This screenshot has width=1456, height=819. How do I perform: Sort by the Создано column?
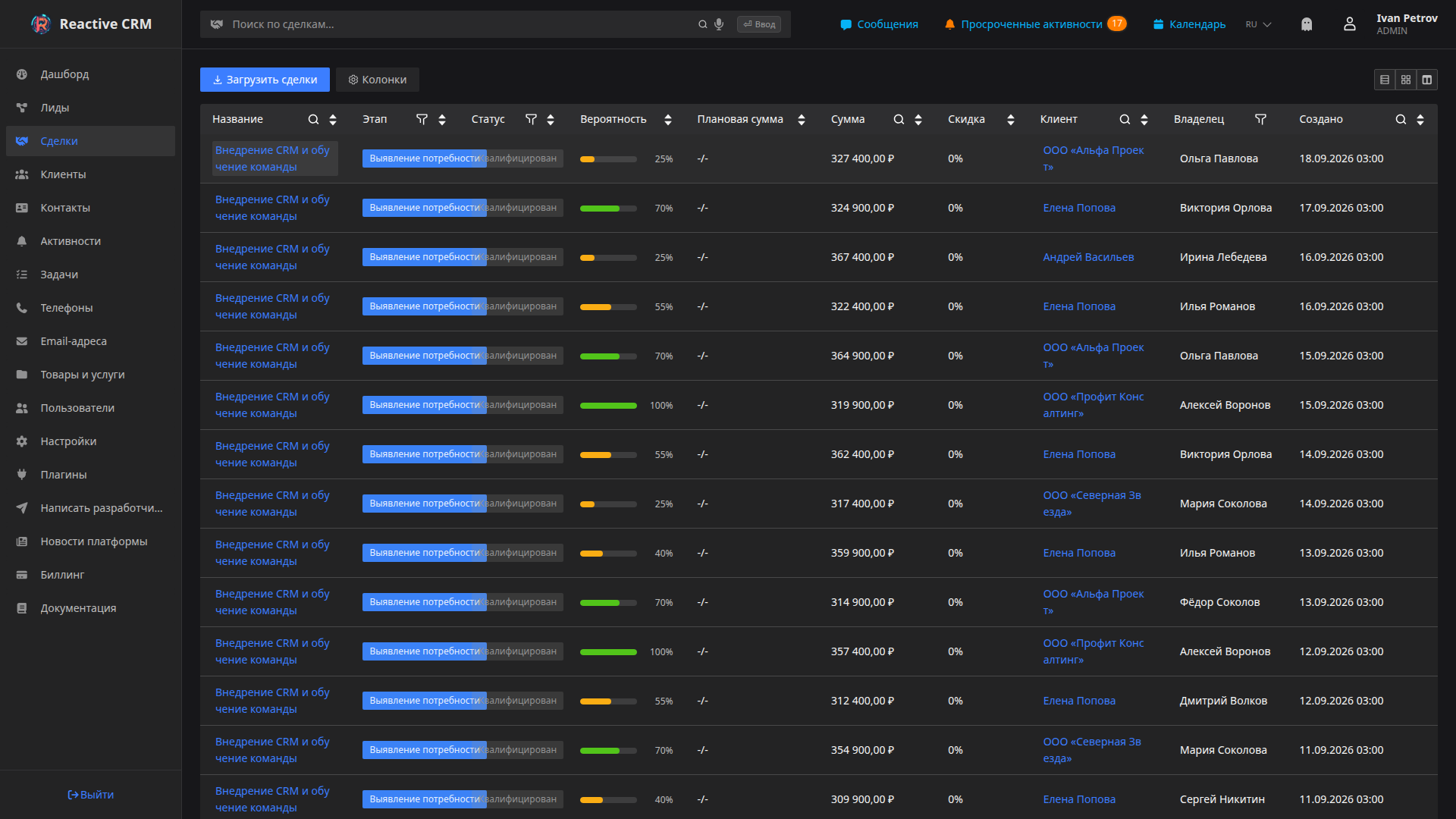click(x=1420, y=120)
